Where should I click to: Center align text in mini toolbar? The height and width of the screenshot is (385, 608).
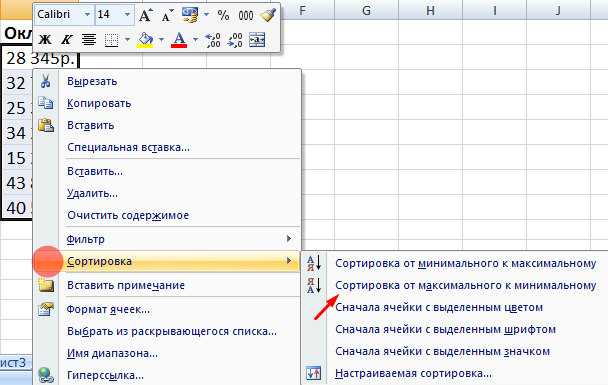click(x=89, y=39)
